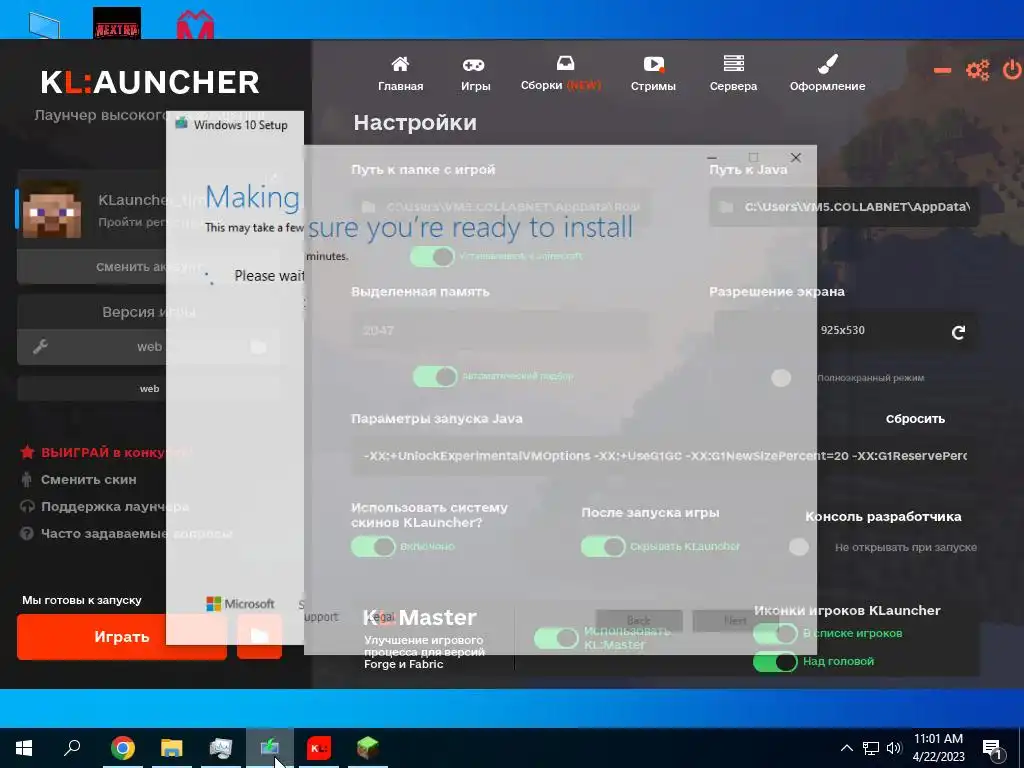Open taskbar search magnifier
Image resolution: width=1024 pixels, height=768 pixels.
tap(72, 748)
